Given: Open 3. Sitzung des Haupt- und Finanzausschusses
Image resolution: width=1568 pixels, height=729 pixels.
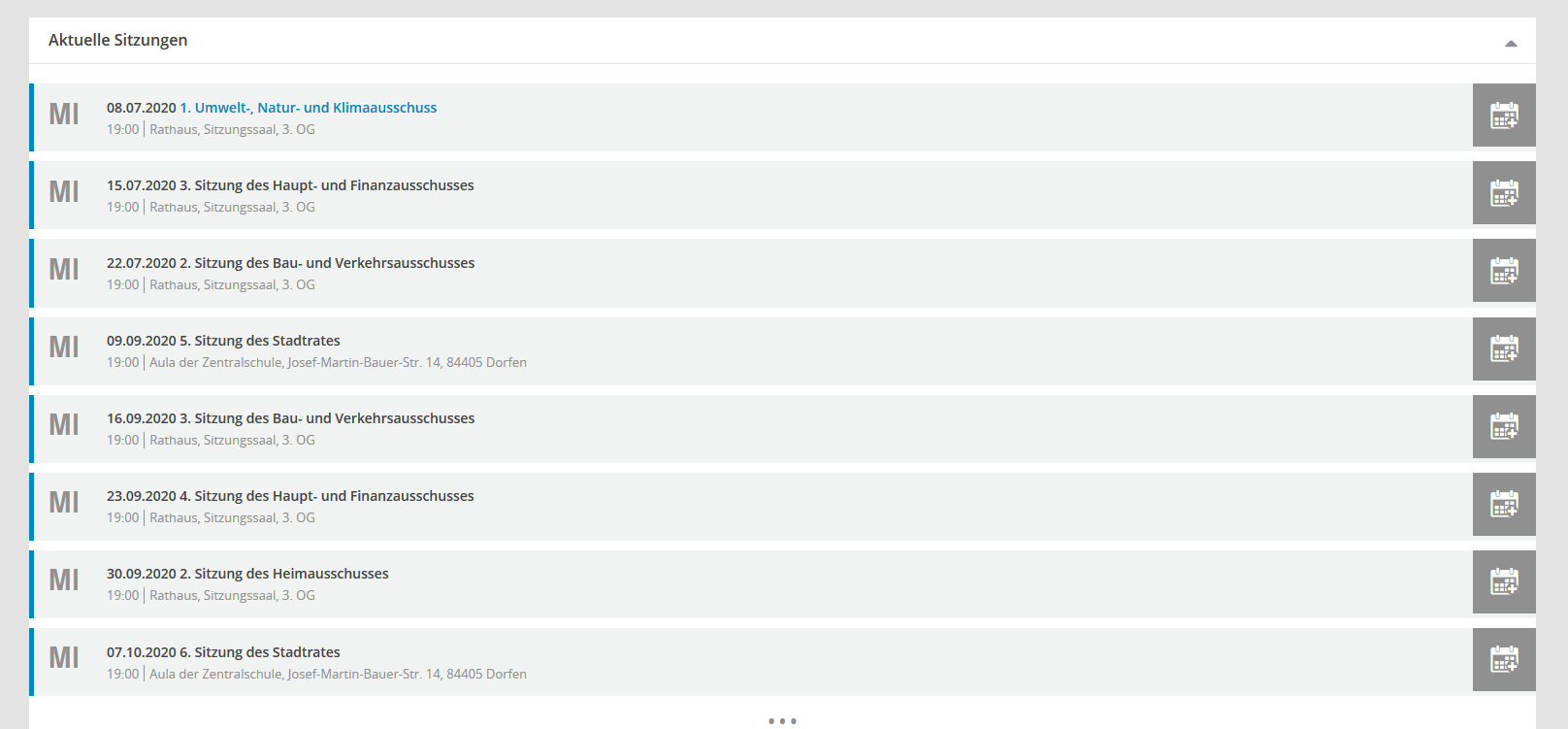Looking at the screenshot, I should point(327,185).
